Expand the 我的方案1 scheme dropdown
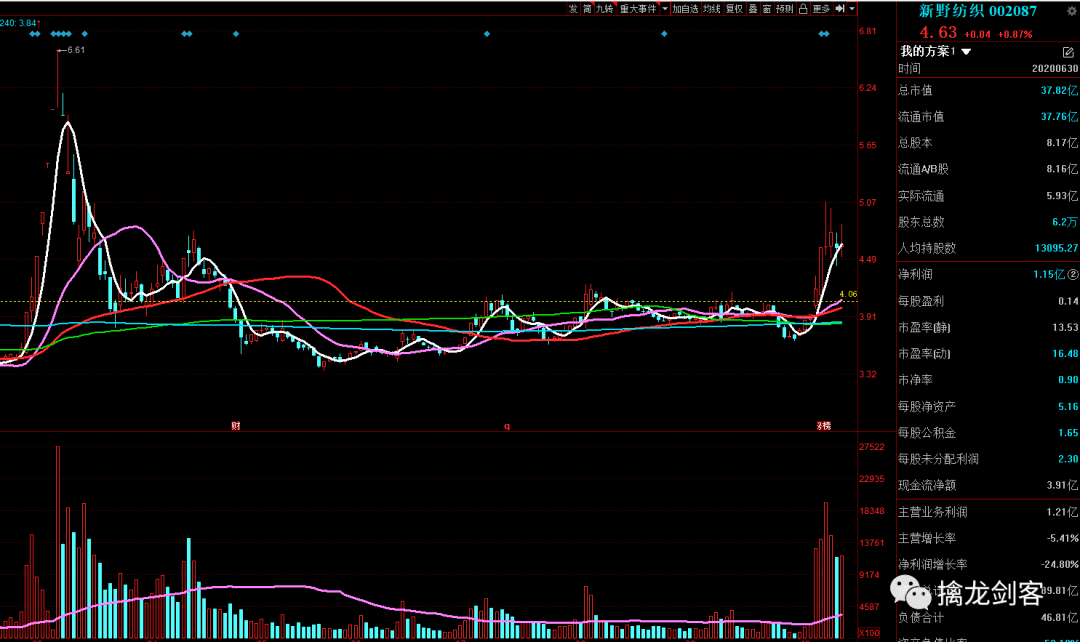The width and height of the screenshot is (1080, 642). point(966,51)
